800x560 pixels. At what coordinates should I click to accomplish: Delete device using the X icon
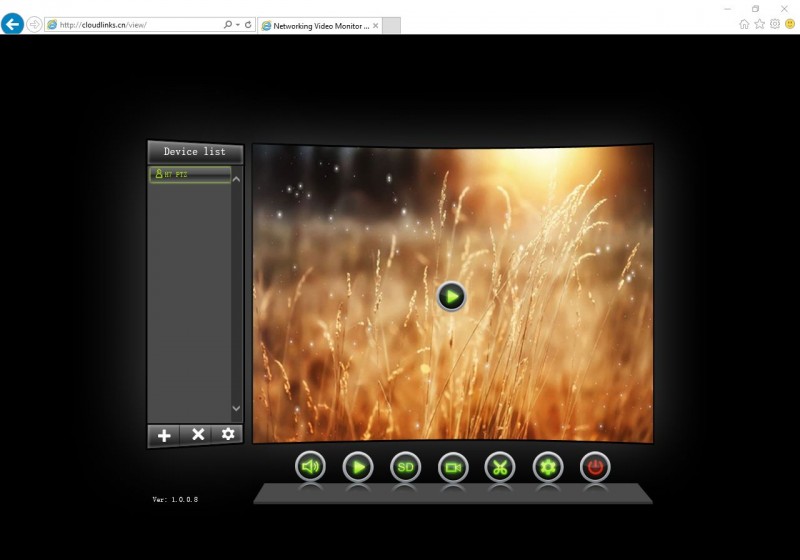click(x=198, y=434)
